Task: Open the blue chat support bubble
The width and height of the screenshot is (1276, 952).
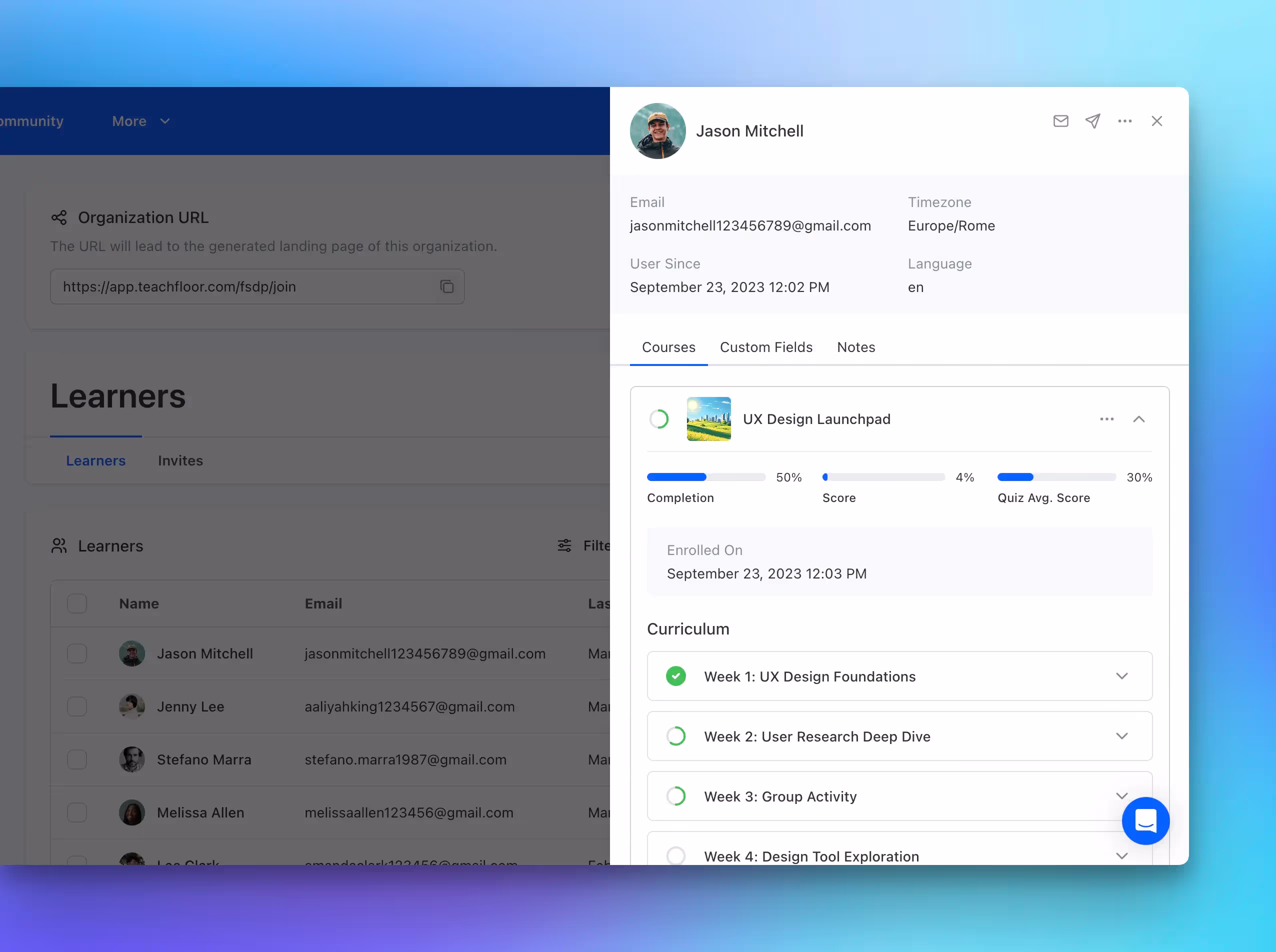Action: click(x=1145, y=820)
